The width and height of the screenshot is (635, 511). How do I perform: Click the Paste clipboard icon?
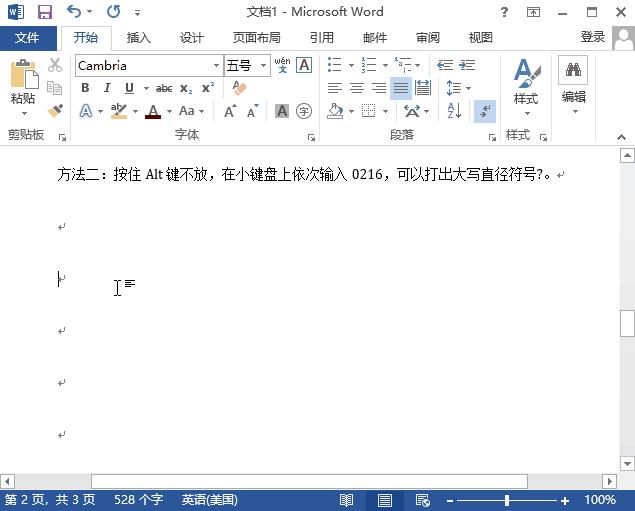click(x=23, y=83)
